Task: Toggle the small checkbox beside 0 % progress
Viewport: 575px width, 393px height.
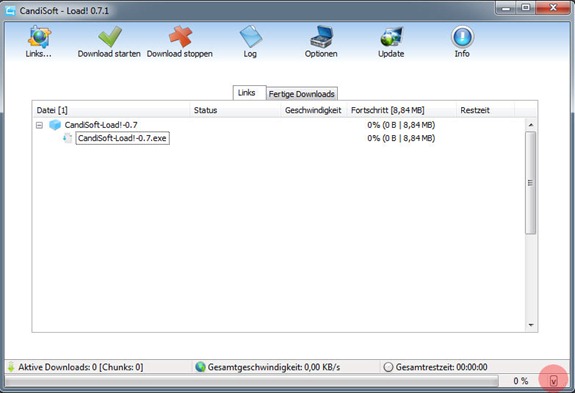Action: [554, 381]
